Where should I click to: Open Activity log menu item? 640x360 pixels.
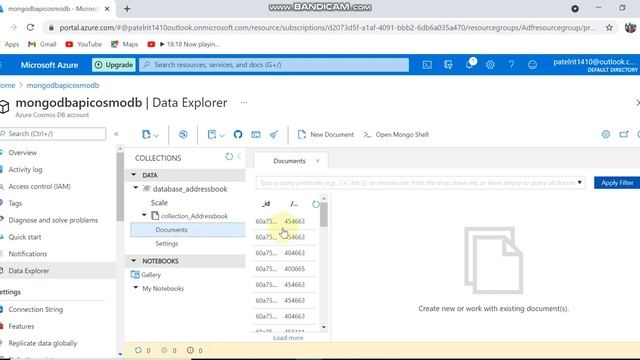coord(25,169)
